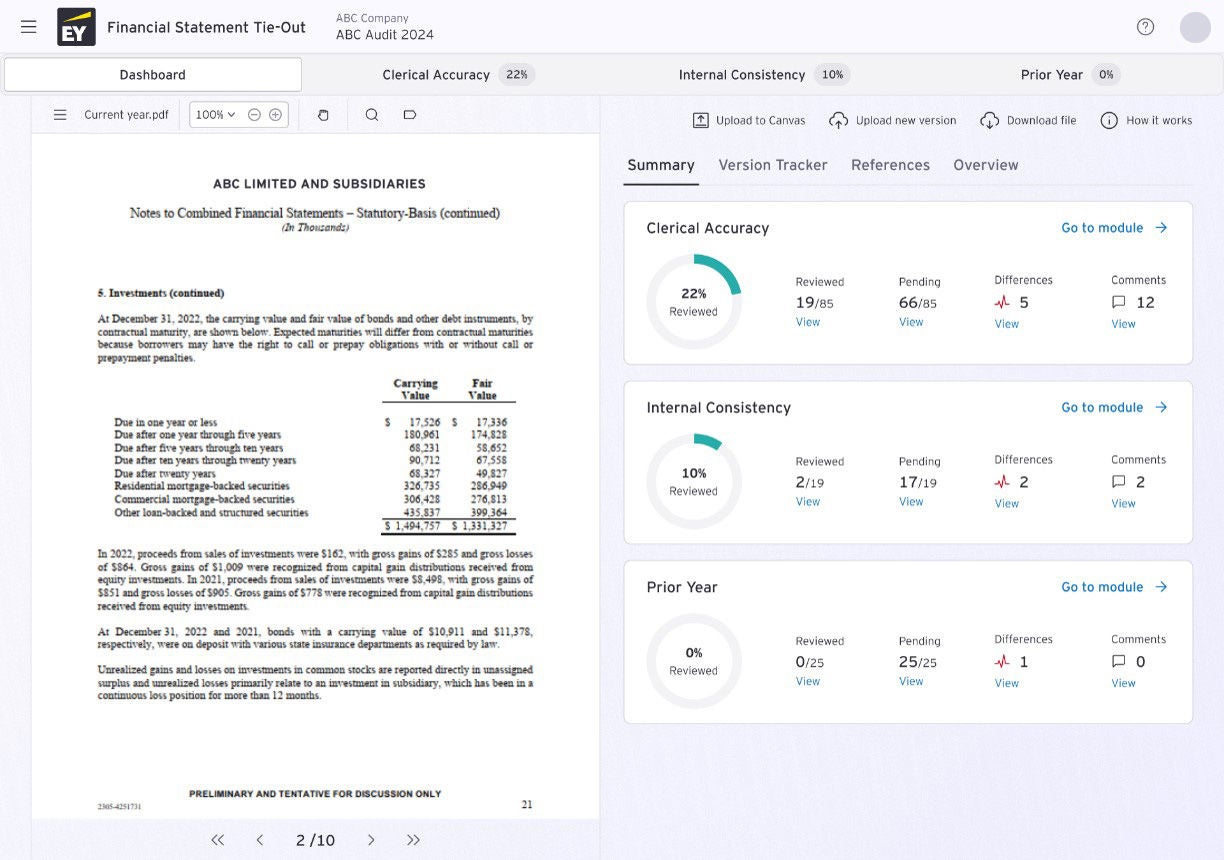Jump to the last PDF page
The height and width of the screenshot is (860, 1224).
[413, 840]
